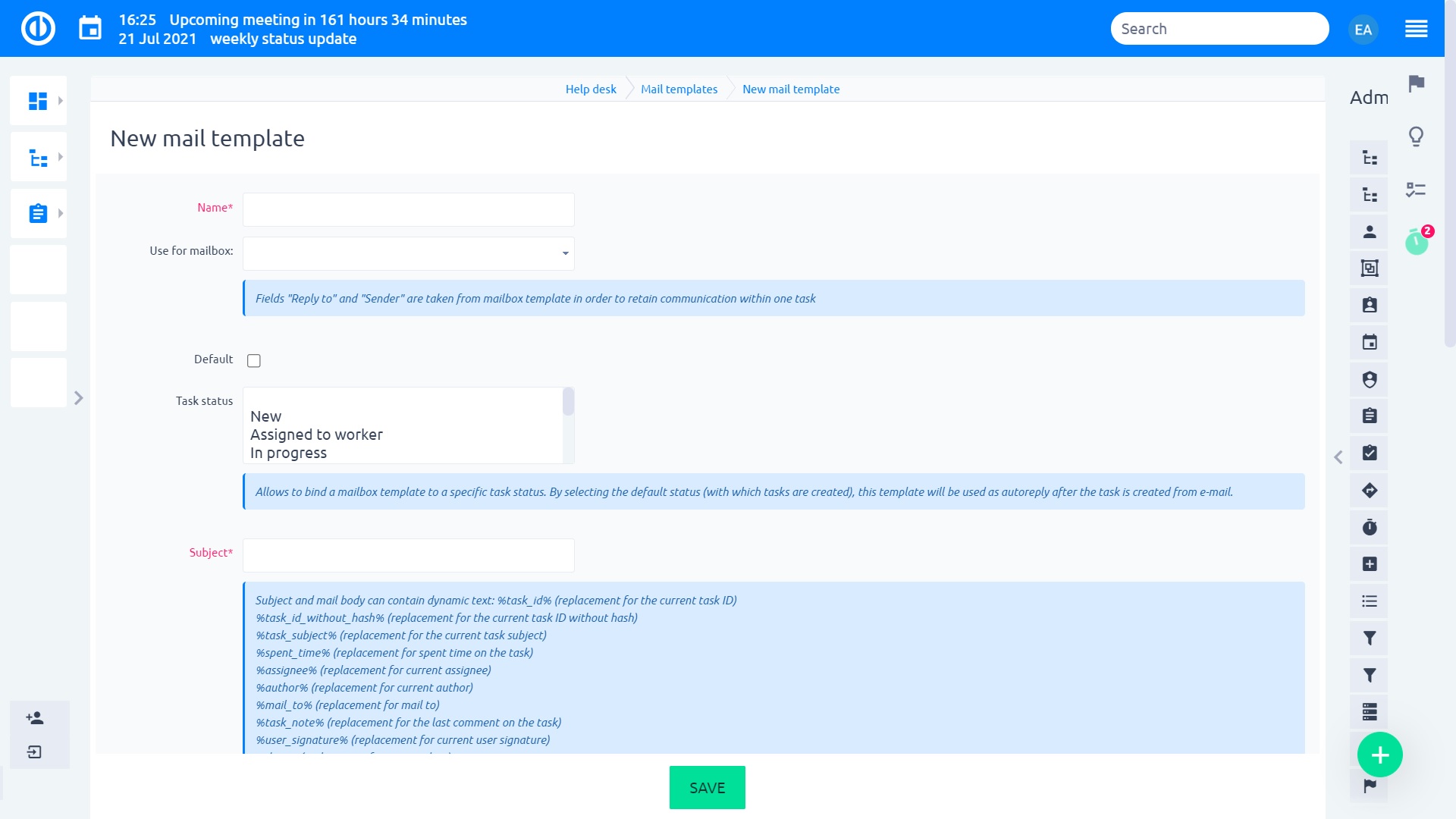
Task: Toggle the Default checkbox
Action: (254, 361)
